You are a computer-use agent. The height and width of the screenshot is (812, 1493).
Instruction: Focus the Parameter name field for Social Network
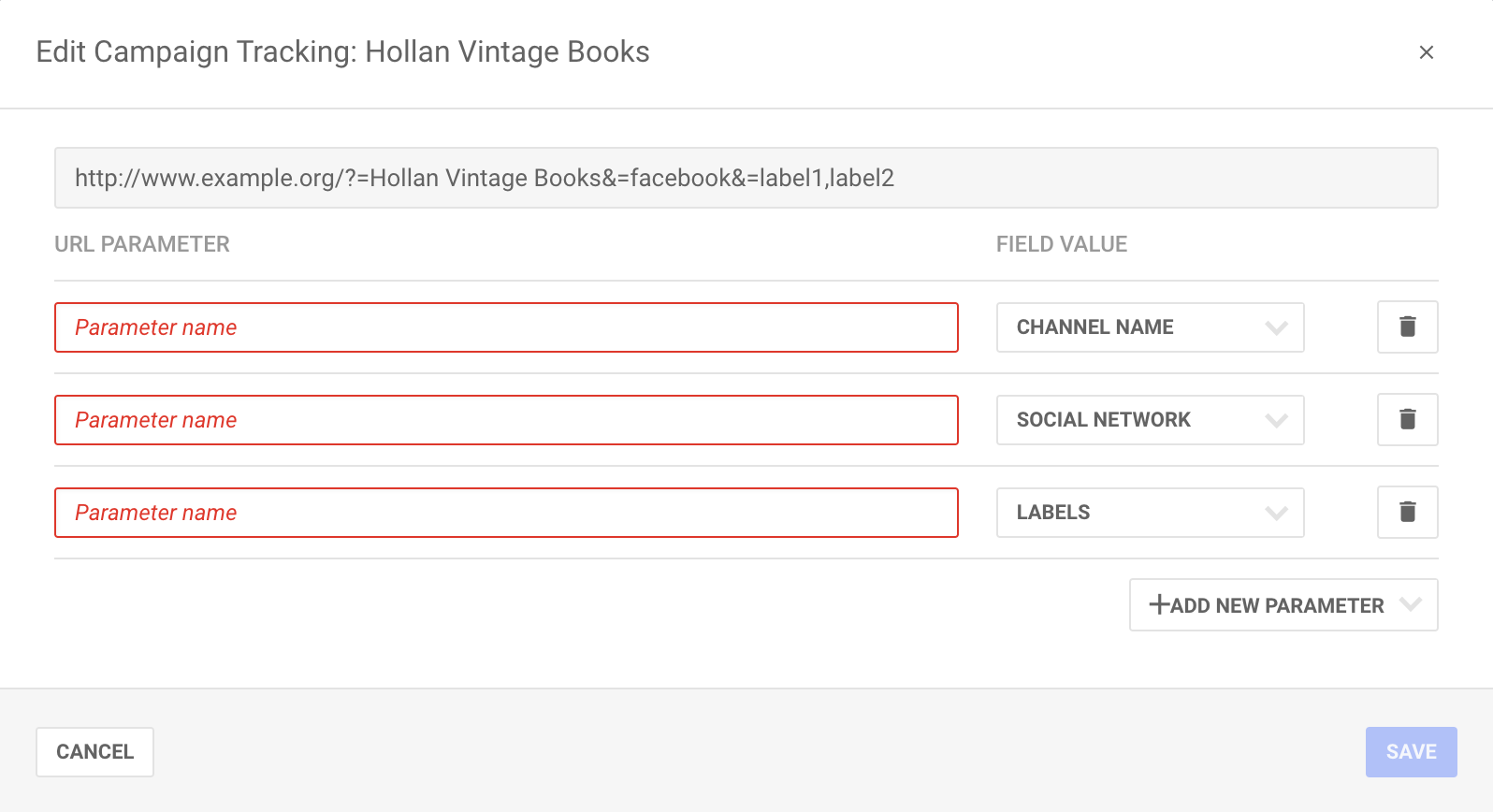point(506,420)
